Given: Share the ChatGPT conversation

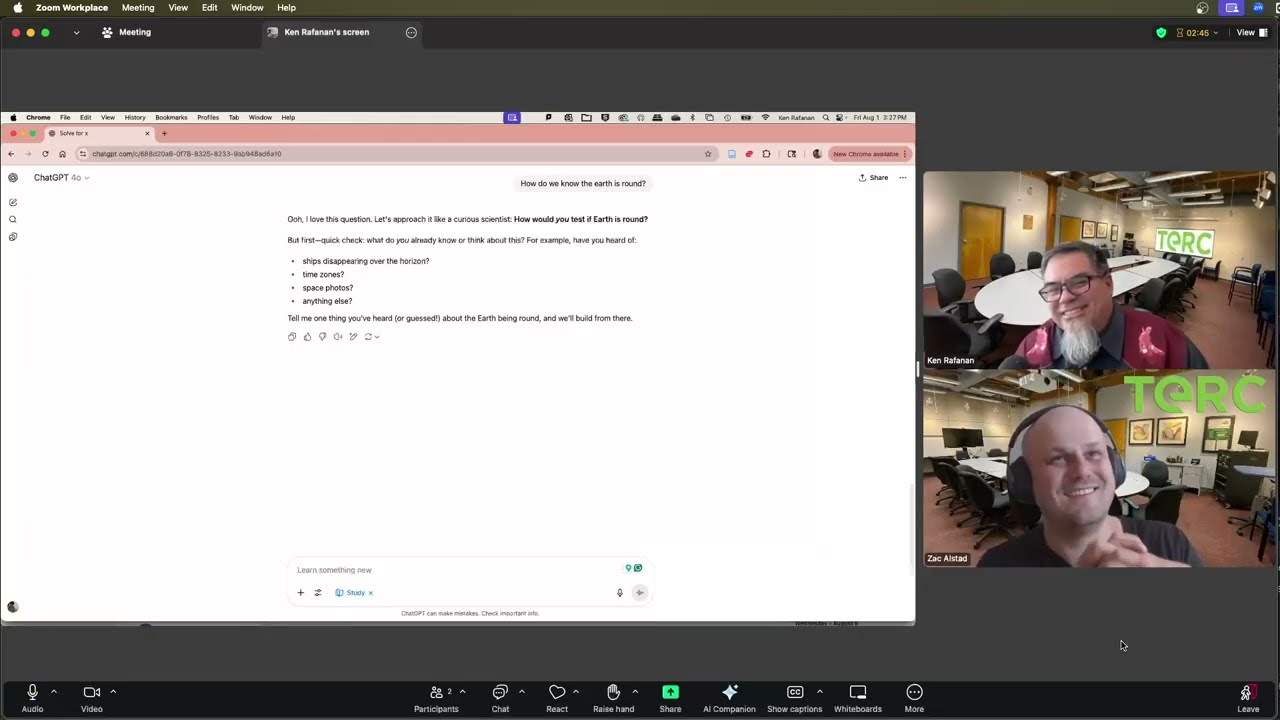Looking at the screenshot, I should coord(873,178).
